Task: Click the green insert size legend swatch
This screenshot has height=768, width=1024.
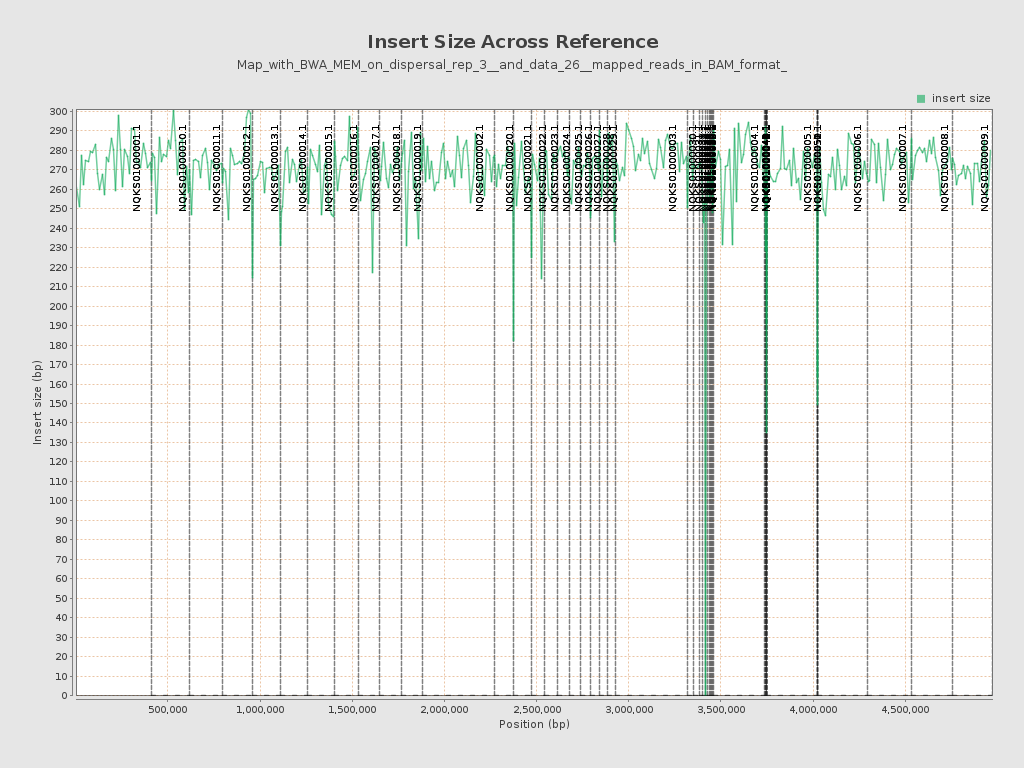Action: 921,98
